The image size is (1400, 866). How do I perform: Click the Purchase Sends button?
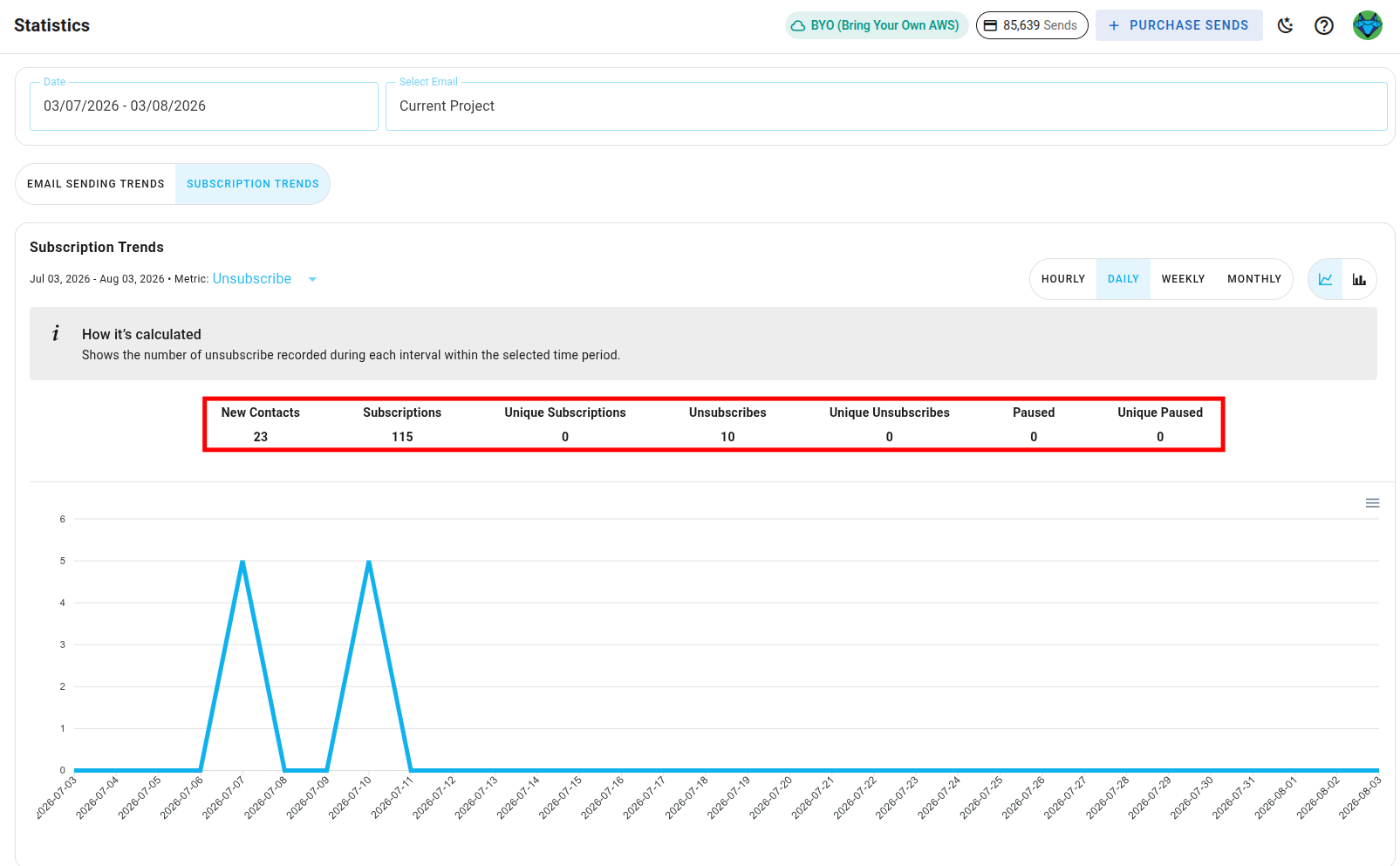[x=1179, y=25]
